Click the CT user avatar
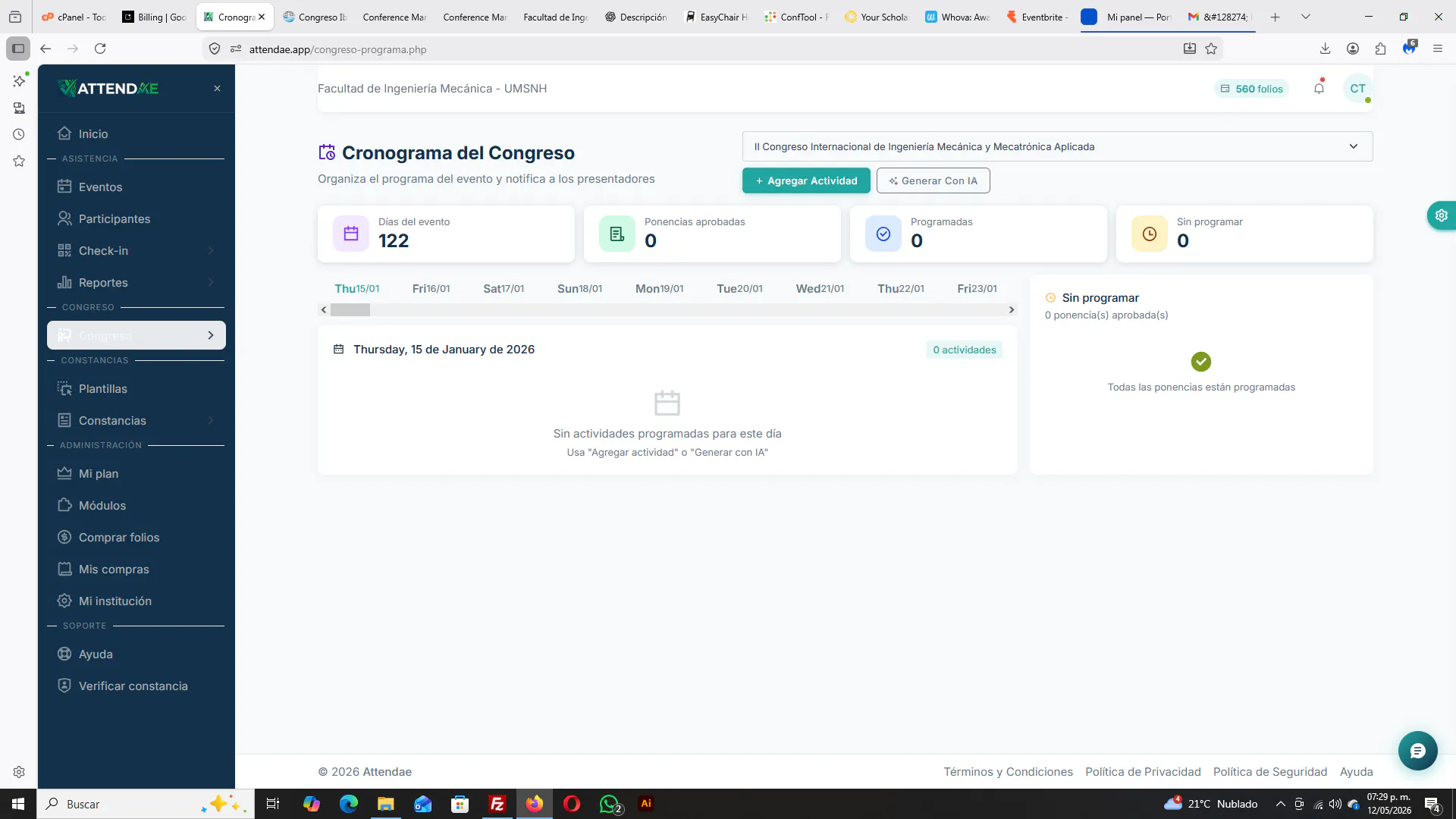Image resolution: width=1456 pixels, height=819 pixels. tap(1357, 89)
